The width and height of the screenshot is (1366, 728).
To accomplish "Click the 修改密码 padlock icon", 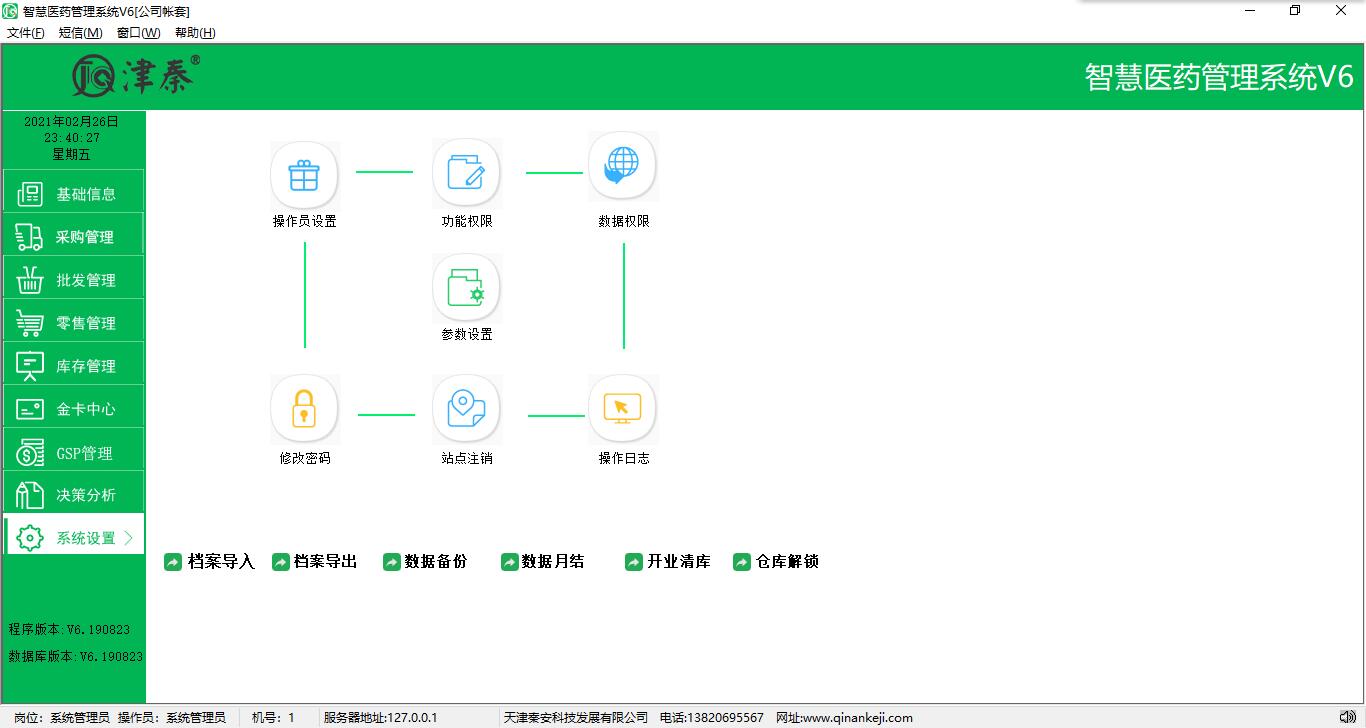I will point(304,409).
